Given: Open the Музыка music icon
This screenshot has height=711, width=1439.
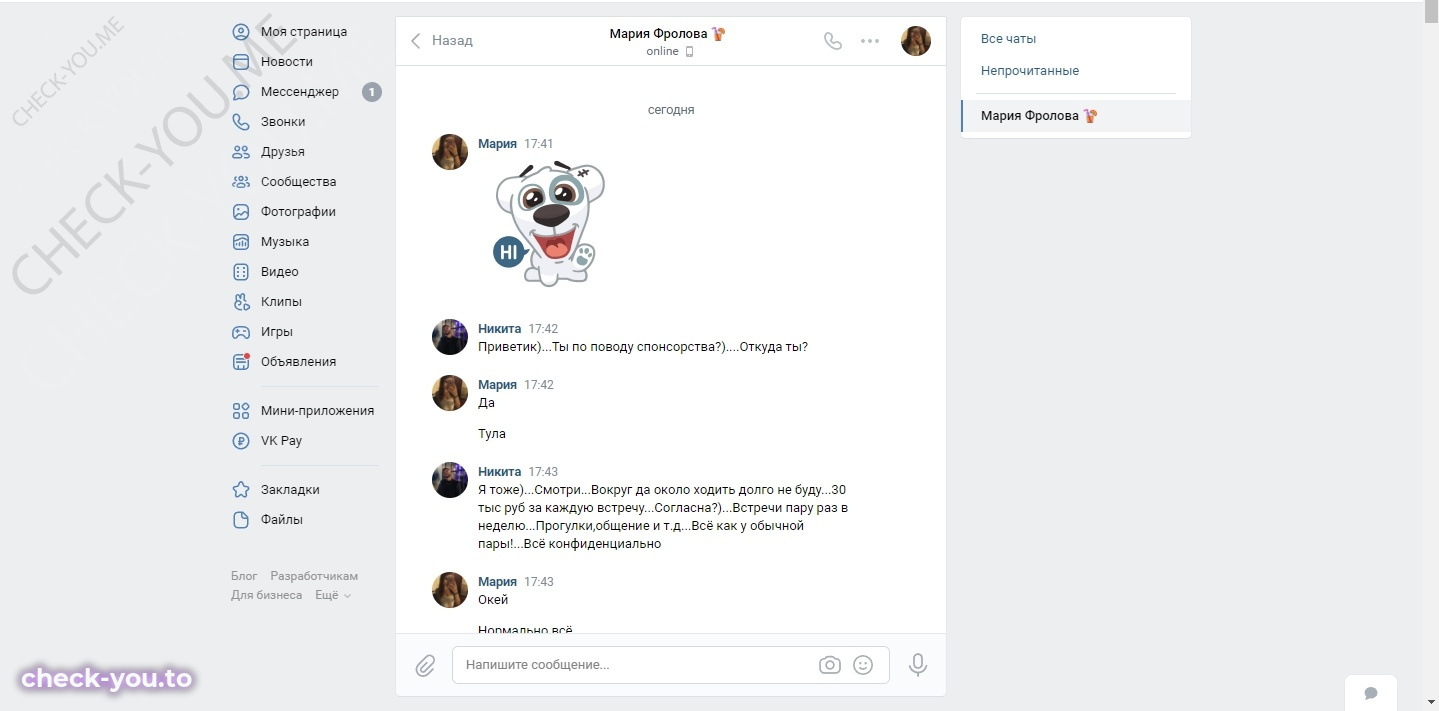Looking at the screenshot, I should coord(241,242).
